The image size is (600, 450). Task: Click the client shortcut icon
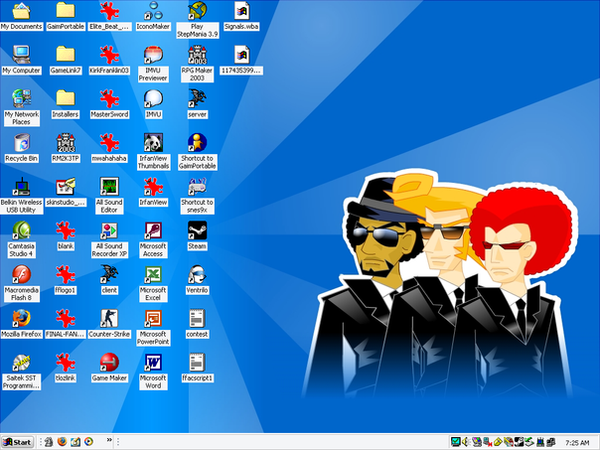tap(109, 275)
